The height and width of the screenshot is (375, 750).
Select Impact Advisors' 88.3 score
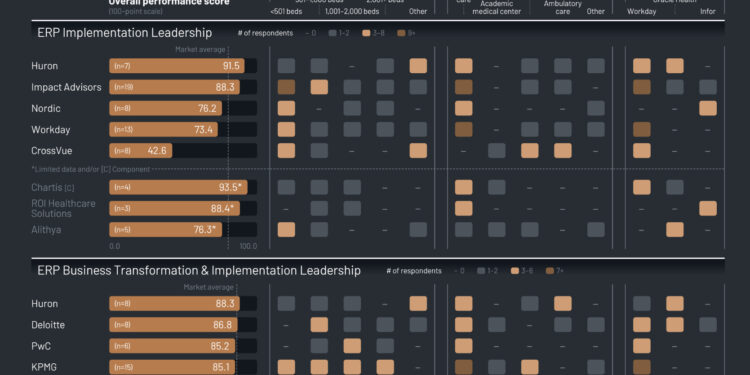[226, 87]
